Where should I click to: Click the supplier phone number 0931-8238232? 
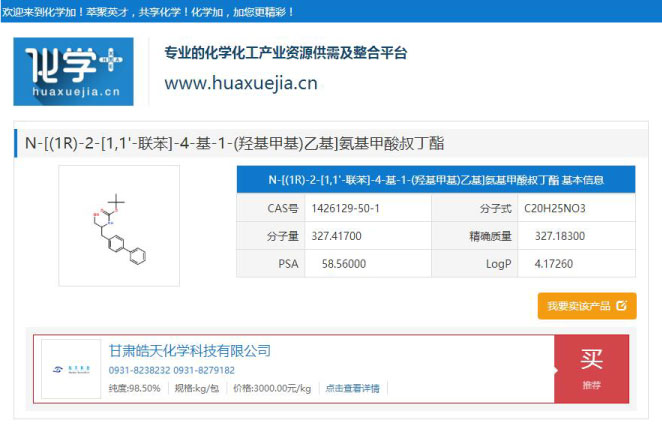139,370
